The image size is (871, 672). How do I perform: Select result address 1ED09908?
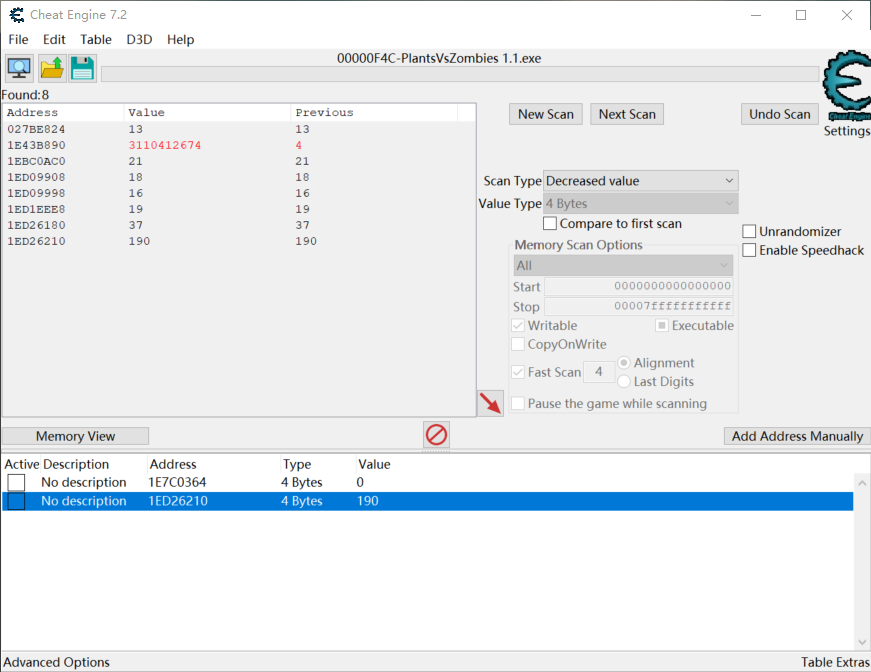pyautogui.click(x=36, y=178)
